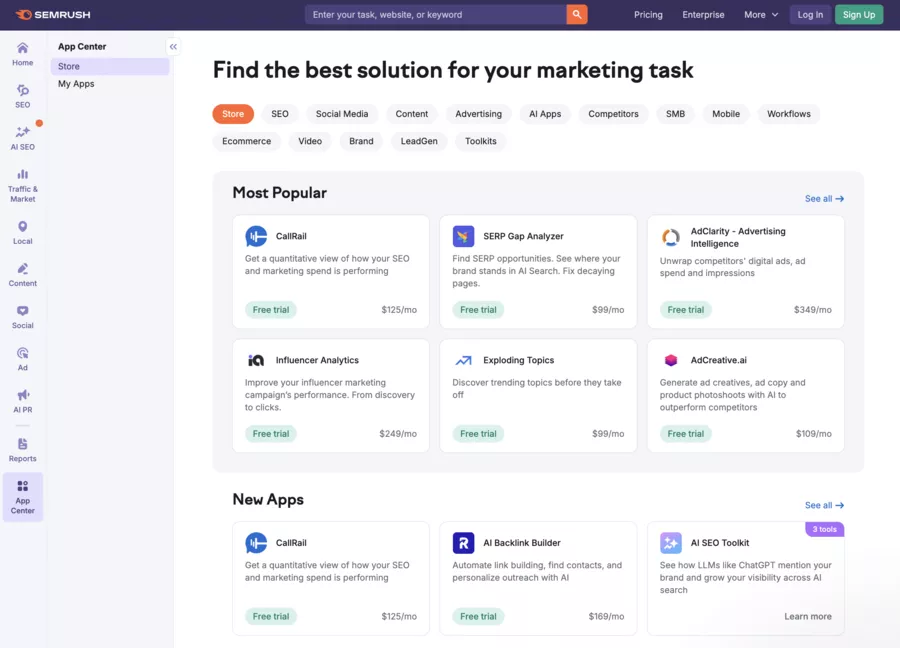Open the AI PR sidebar section
Viewport: 900px width, 648px height.
22,401
